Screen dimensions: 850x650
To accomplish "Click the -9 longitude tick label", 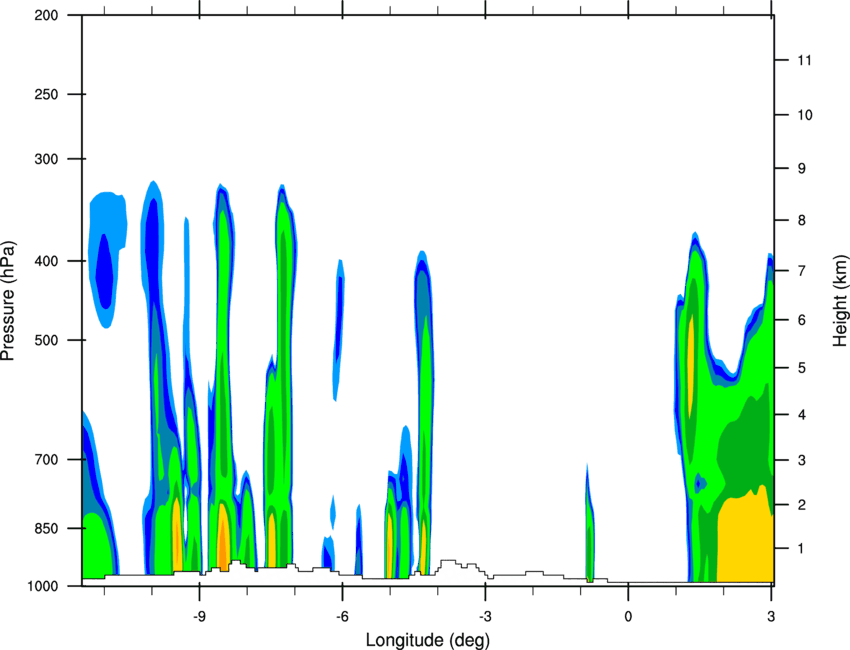I will [x=199, y=616].
